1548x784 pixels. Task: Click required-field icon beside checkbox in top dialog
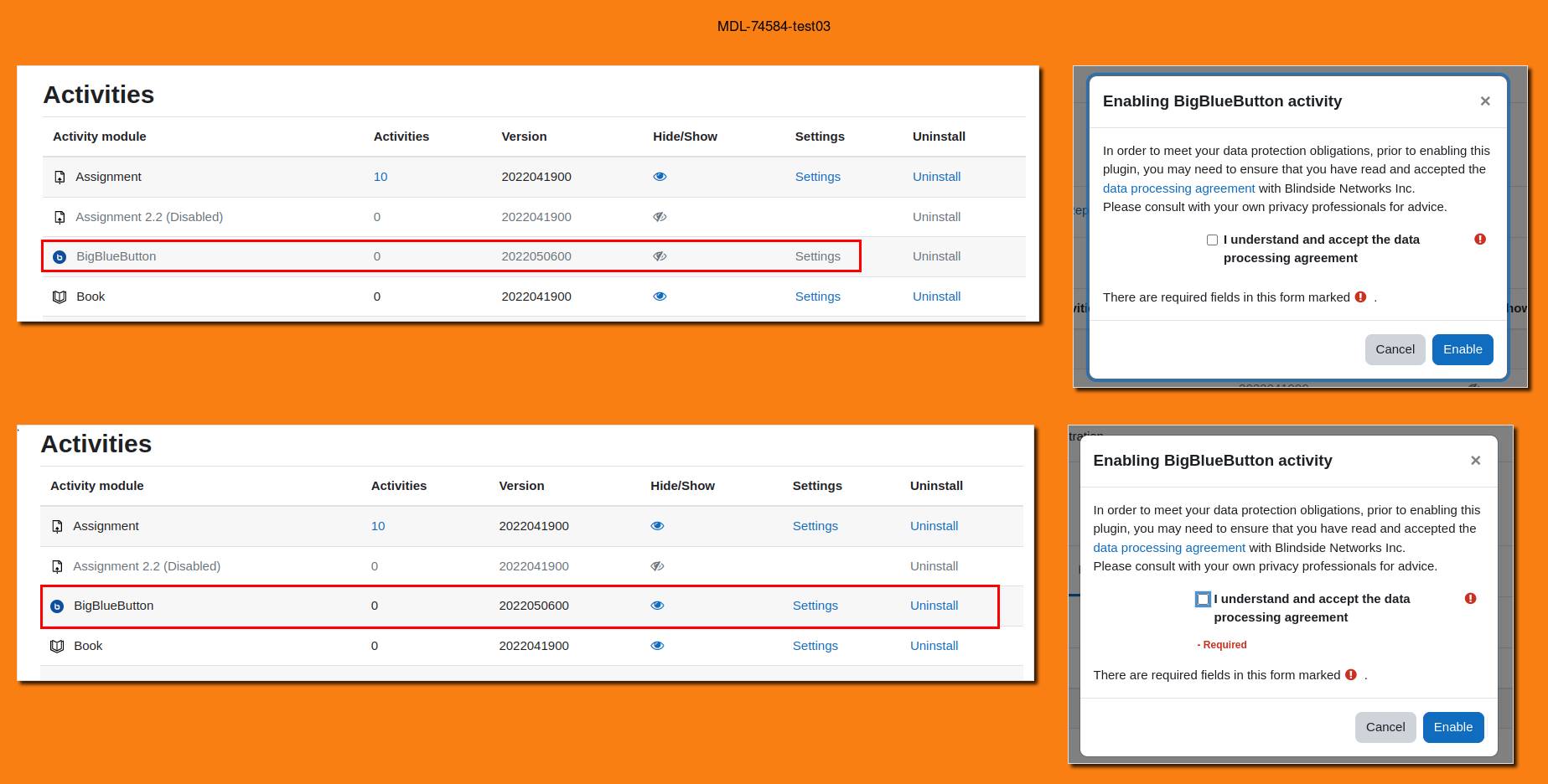1480,240
